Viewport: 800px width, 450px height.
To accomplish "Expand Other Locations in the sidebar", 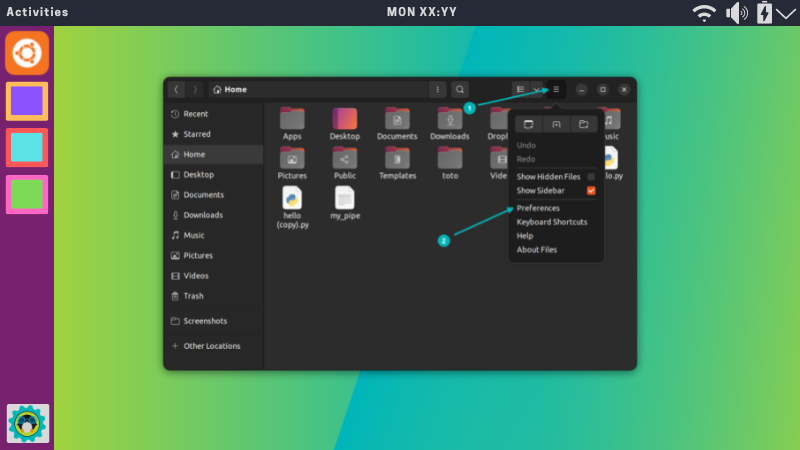I will click(211, 346).
